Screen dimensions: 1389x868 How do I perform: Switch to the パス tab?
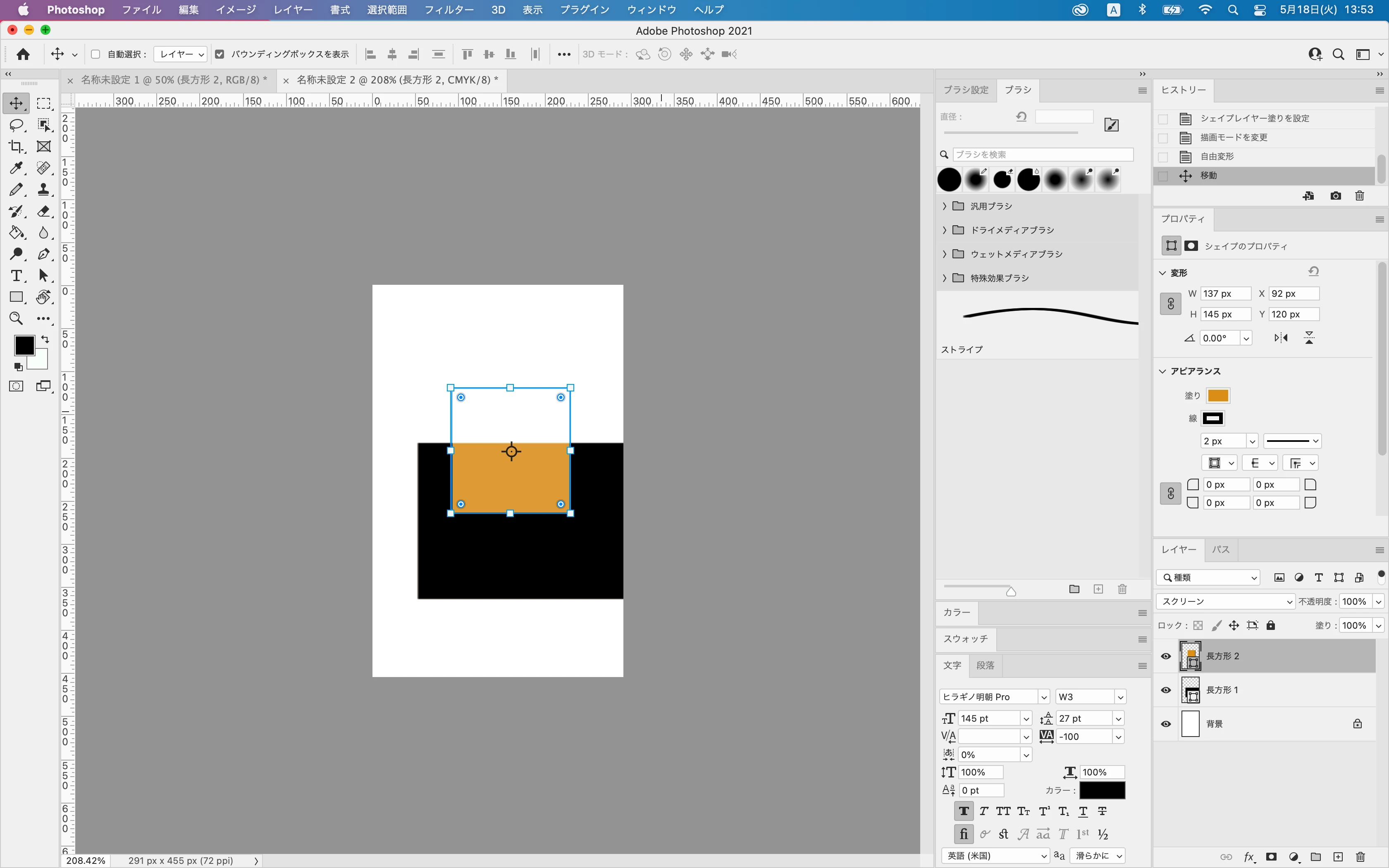click(x=1220, y=549)
